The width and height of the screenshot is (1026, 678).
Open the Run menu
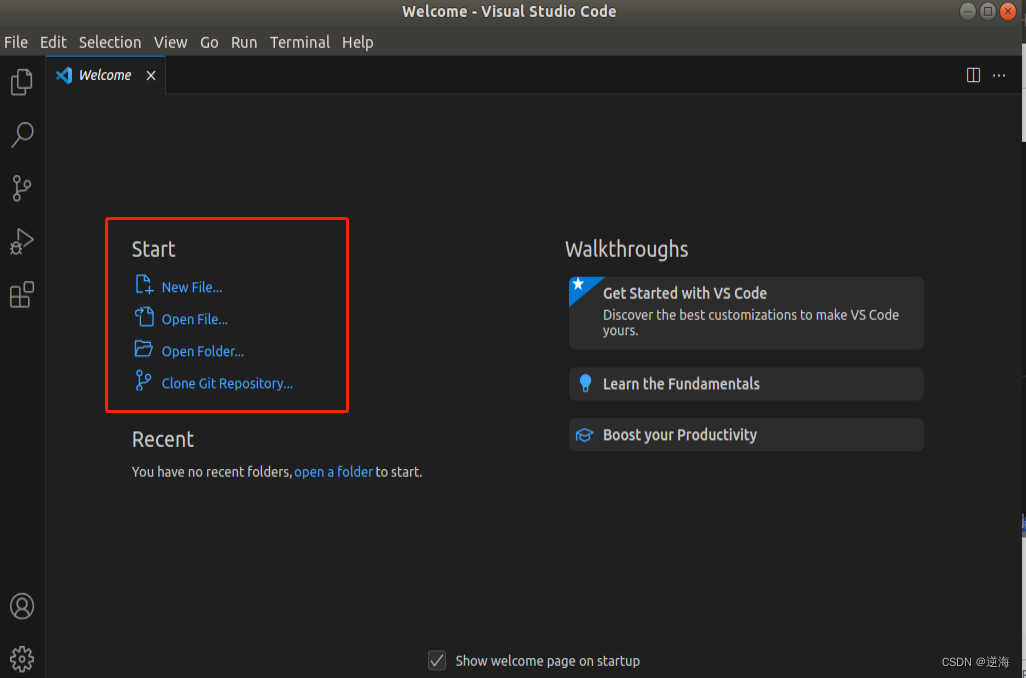(244, 42)
